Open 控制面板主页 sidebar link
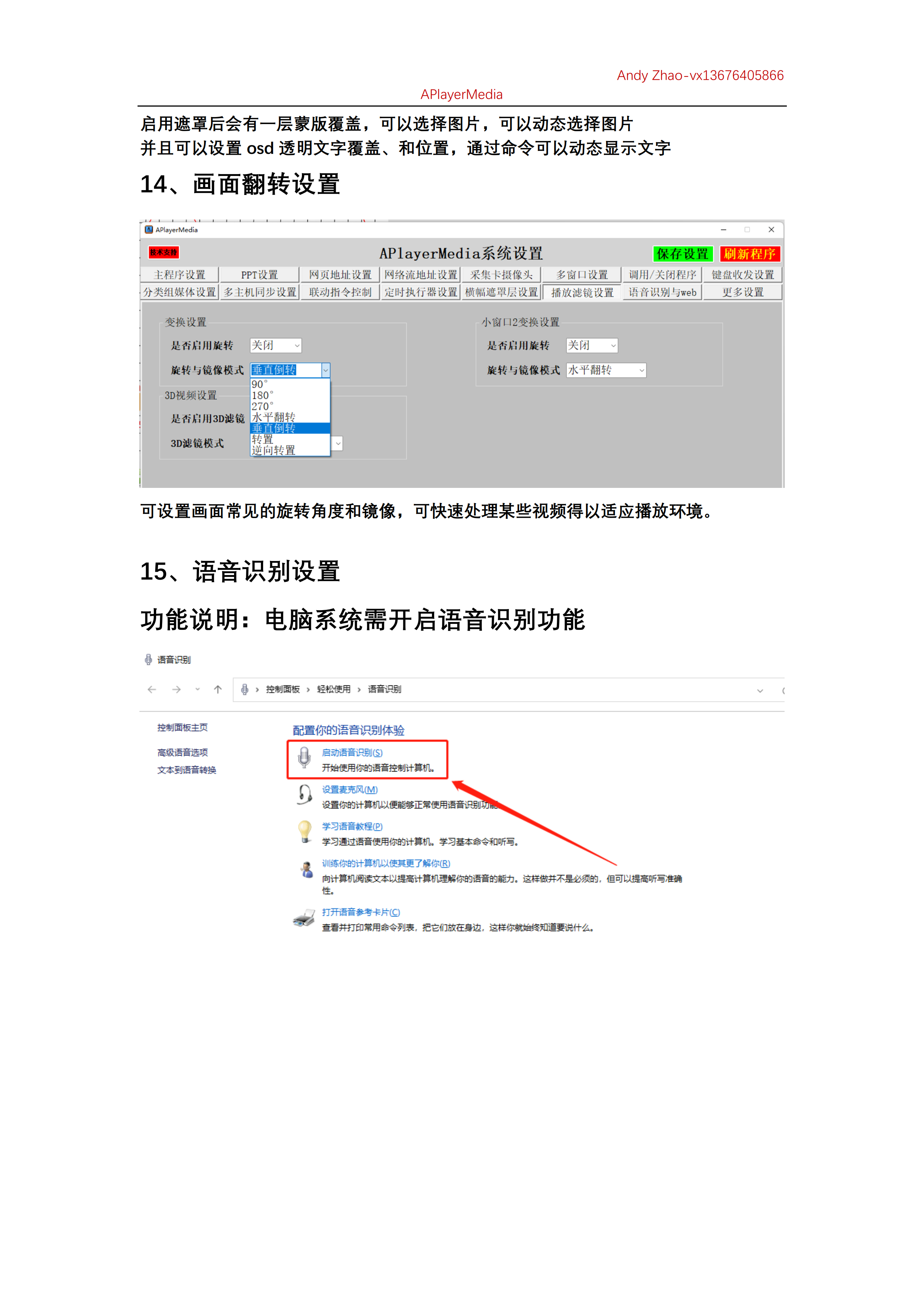Screen dimensions: 924x1306 (183, 728)
